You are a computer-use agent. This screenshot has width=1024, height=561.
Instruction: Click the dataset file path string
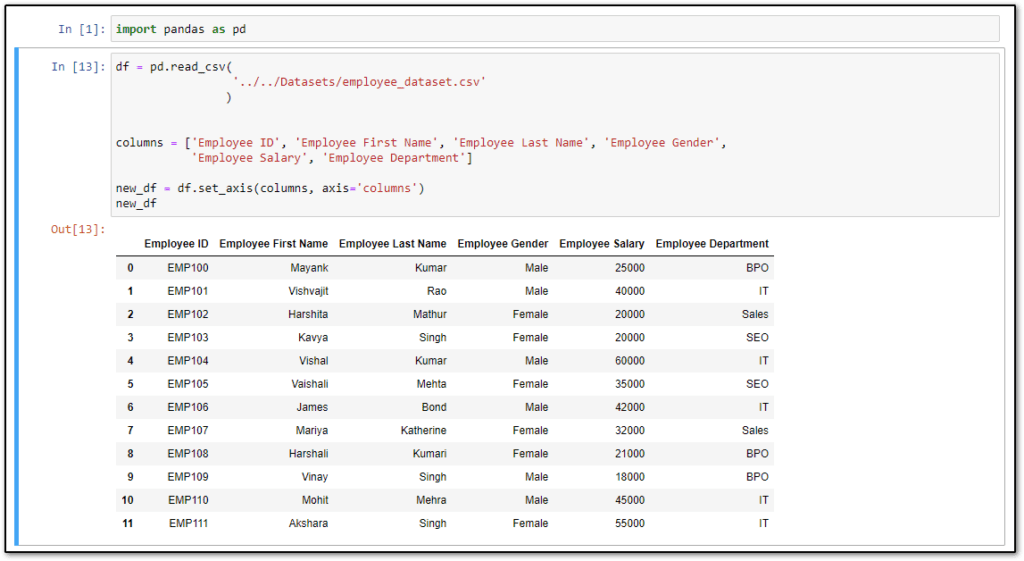coord(359,82)
